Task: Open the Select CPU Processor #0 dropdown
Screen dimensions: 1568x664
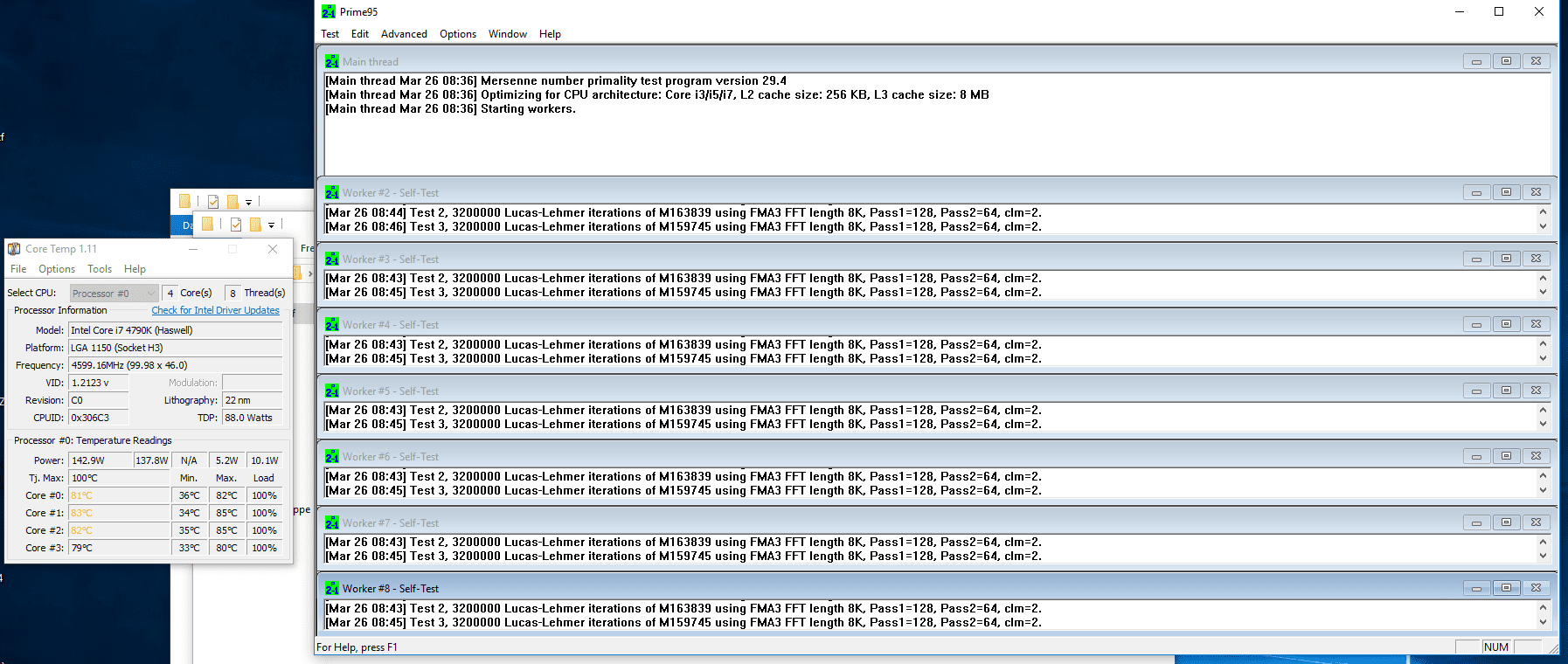Action: [114, 294]
